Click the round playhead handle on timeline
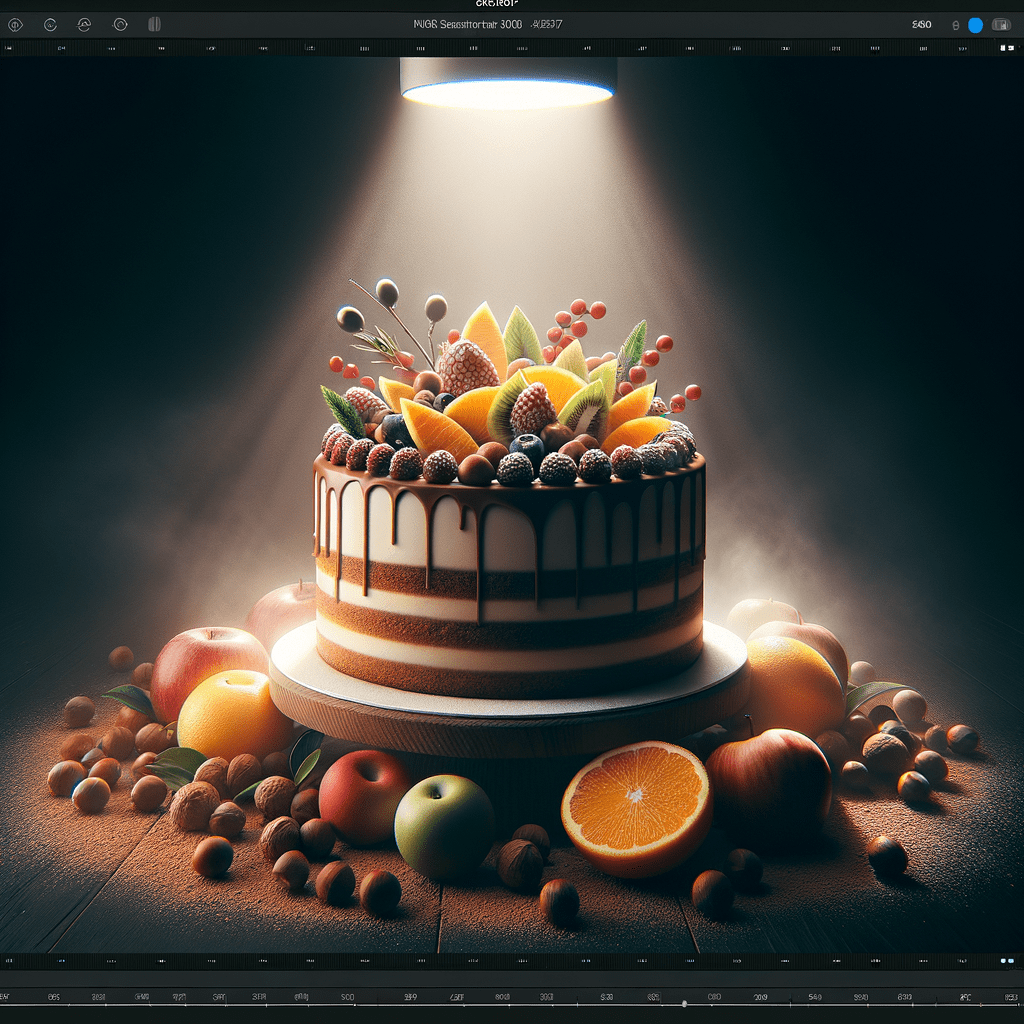This screenshot has width=1024, height=1024. pos(684,1004)
